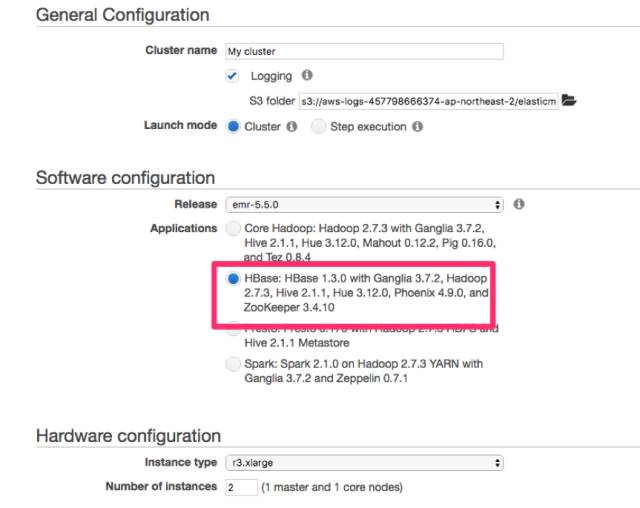The height and width of the screenshot is (508, 640).
Task: Click the Logging label text
Action: (x=271, y=76)
